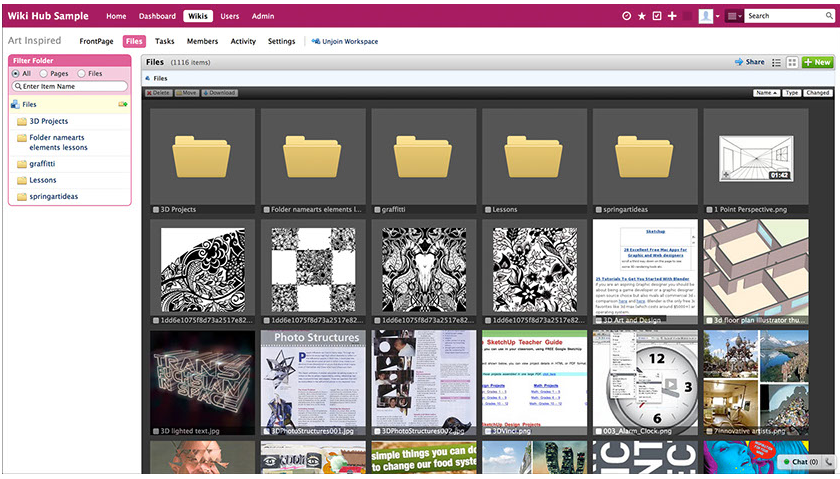Sort files by Name column
The height and width of the screenshot is (479, 840).
pyautogui.click(x=766, y=93)
